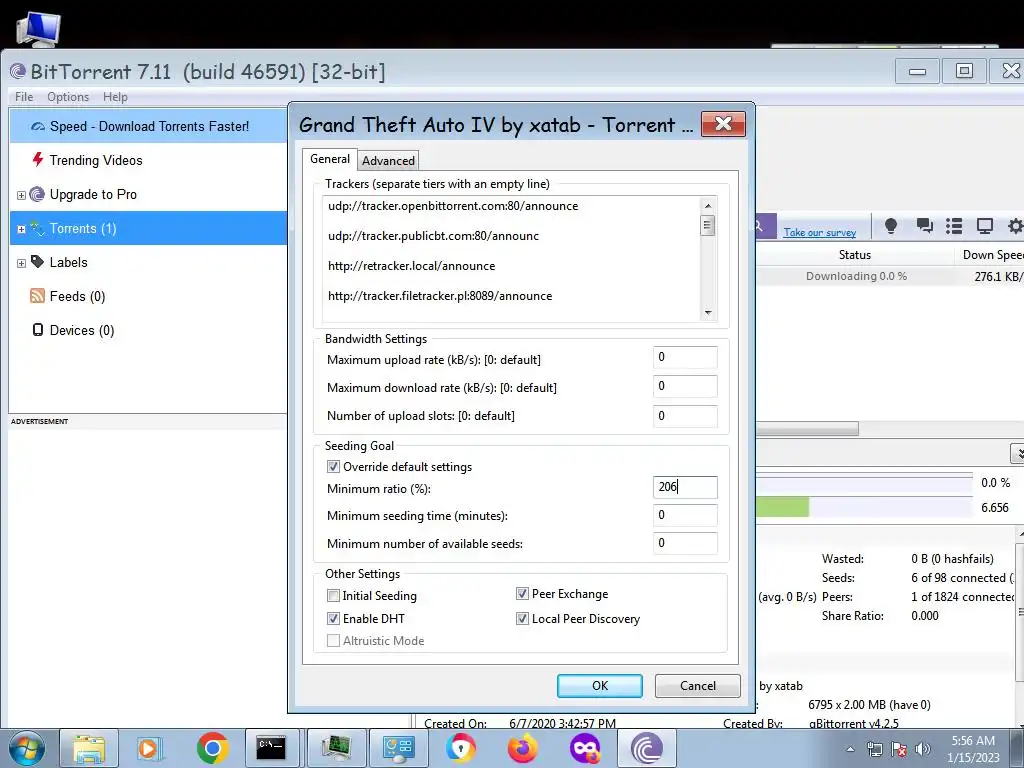
Task: Click the Number of upload slots field
Action: [685, 416]
